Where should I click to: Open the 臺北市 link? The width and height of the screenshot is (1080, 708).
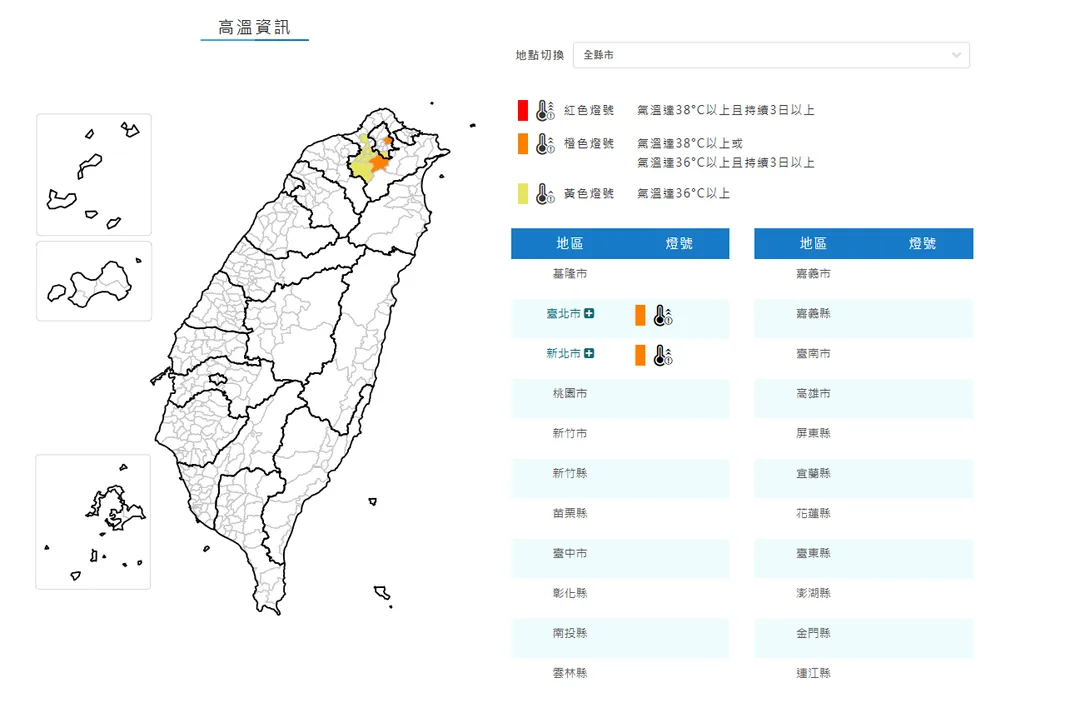(563, 313)
